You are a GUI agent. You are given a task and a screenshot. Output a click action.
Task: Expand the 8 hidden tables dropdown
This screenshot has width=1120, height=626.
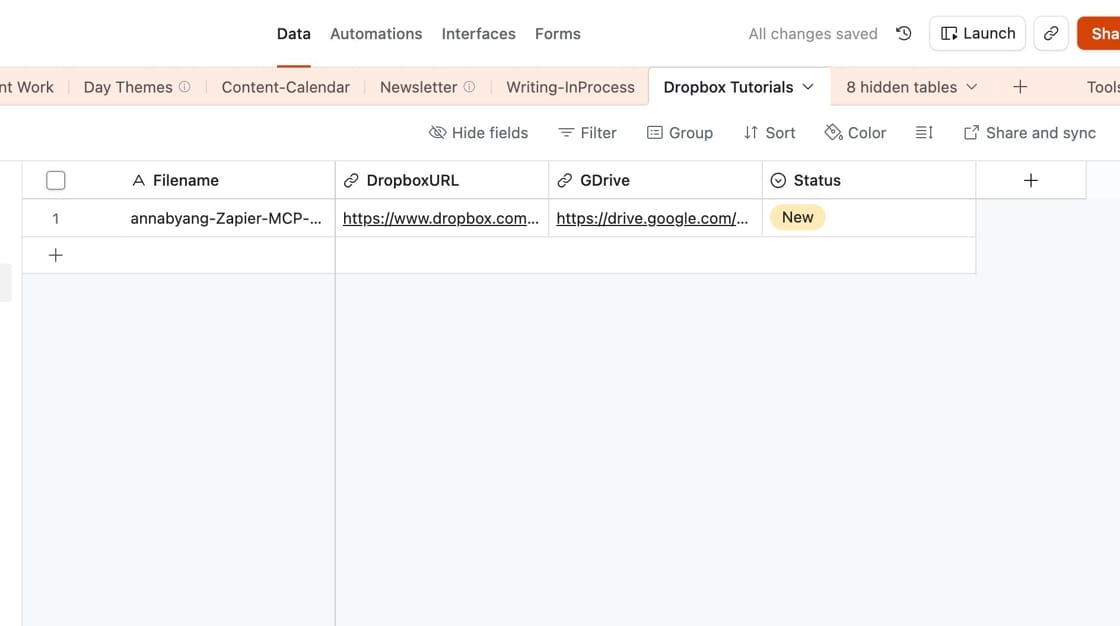pyautogui.click(x=911, y=87)
